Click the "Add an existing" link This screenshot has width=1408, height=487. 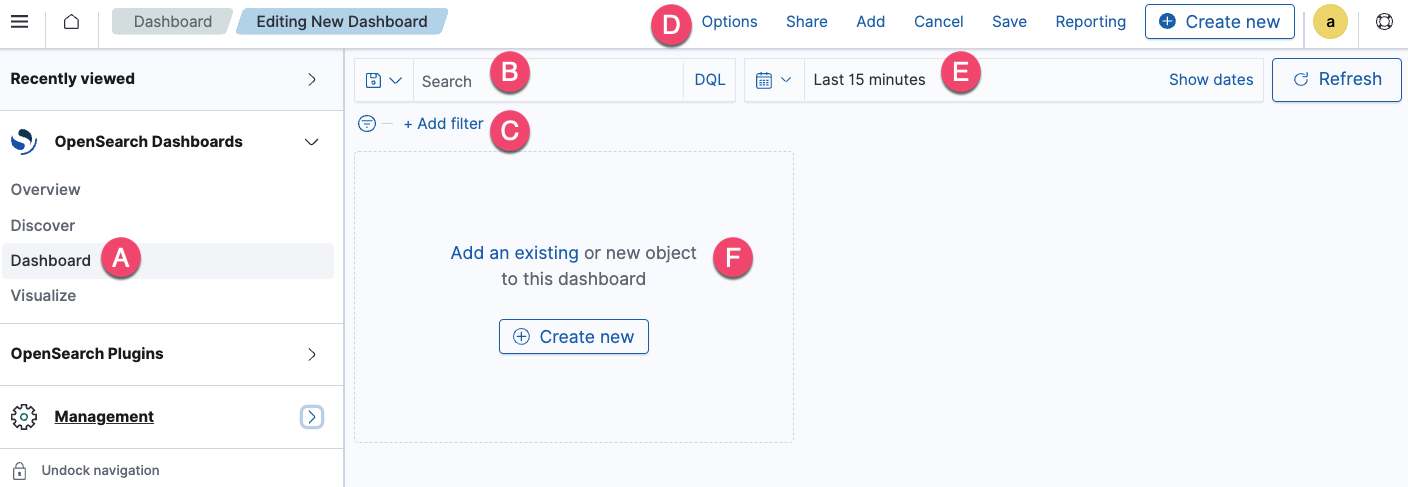click(514, 253)
